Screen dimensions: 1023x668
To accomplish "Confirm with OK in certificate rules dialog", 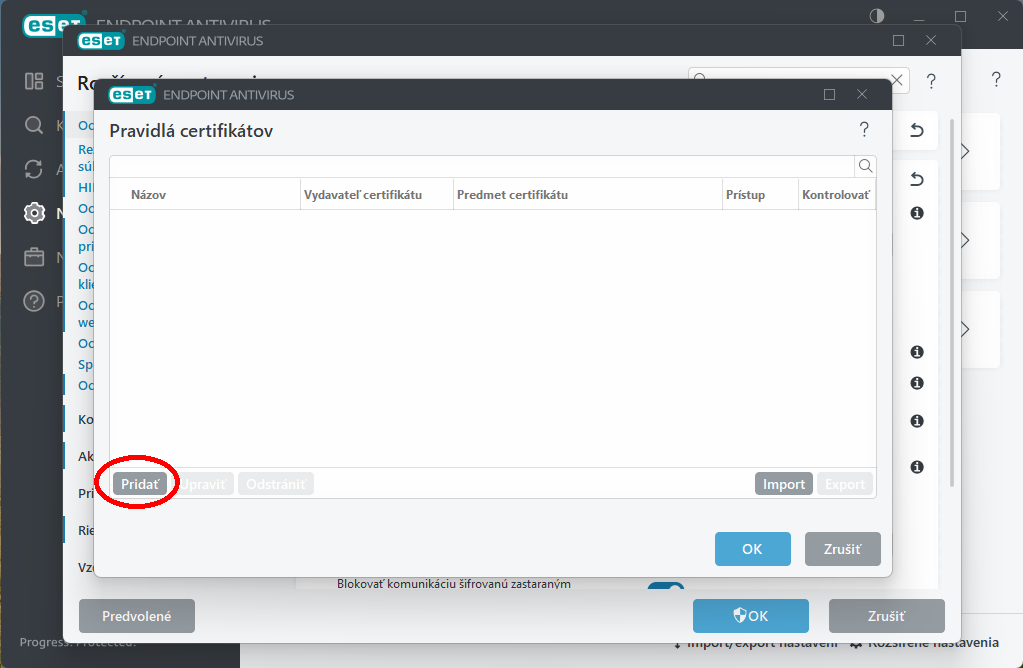I will click(x=752, y=549).
